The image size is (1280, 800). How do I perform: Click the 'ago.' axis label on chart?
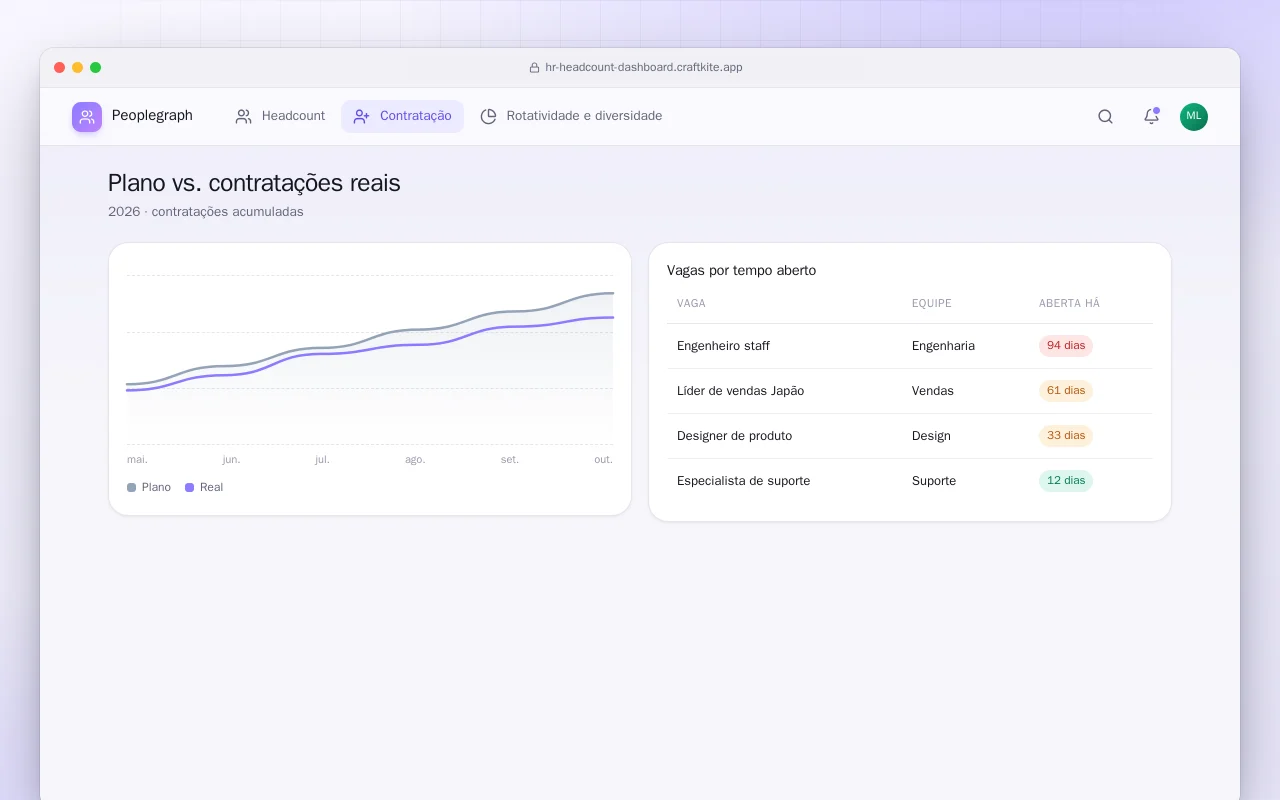415,460
